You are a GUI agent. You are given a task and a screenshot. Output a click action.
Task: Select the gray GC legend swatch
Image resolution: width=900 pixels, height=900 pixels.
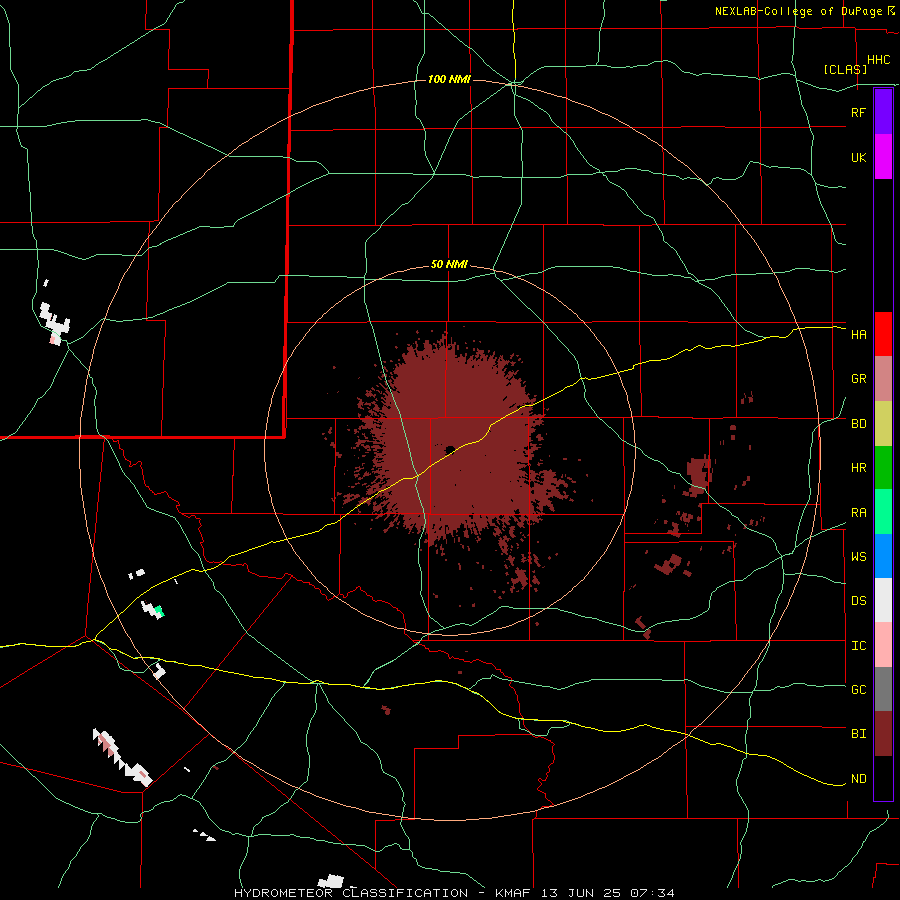(x=883, y=689)
